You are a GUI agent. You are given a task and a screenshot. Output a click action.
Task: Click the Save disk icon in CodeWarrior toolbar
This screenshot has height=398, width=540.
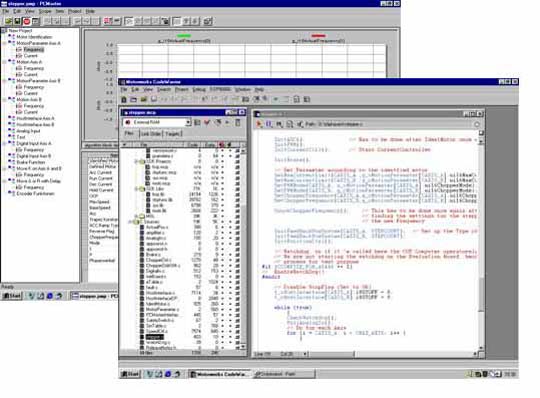(x=154, y=100)
